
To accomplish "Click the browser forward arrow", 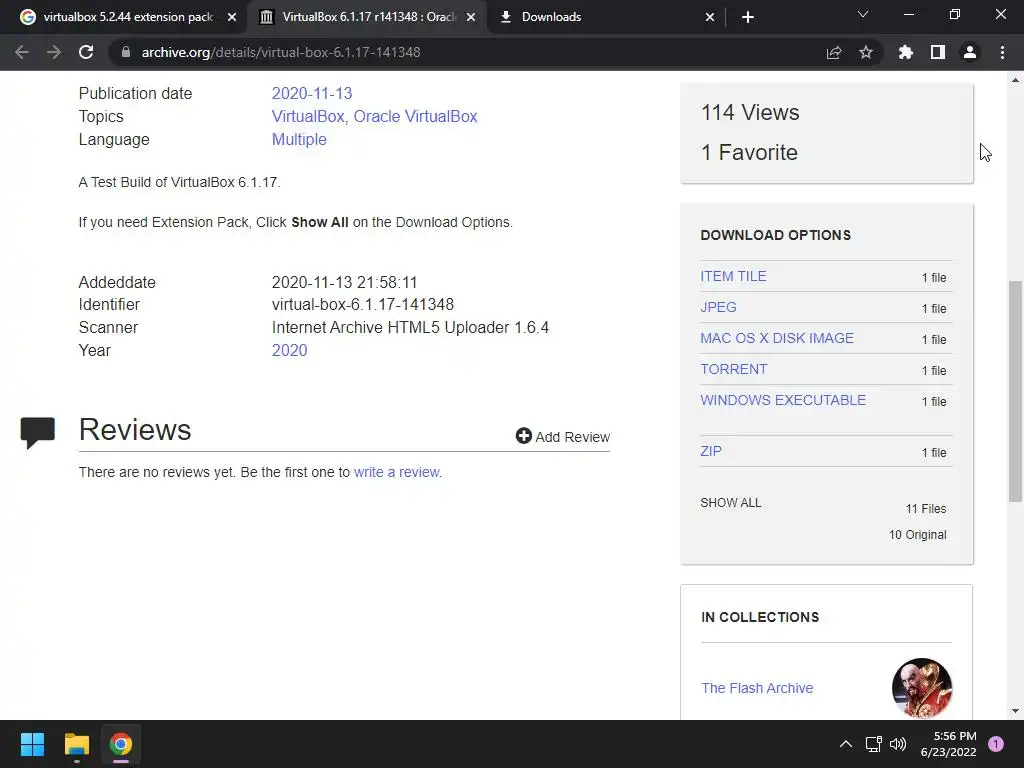I will click(54, 52).
